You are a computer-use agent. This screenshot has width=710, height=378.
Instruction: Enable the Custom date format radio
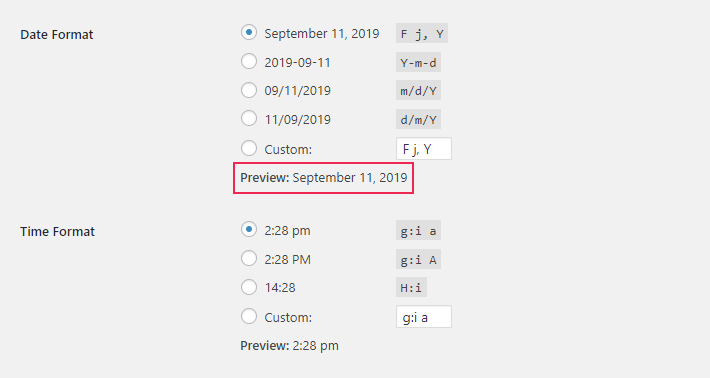click(x=249, y=148)
